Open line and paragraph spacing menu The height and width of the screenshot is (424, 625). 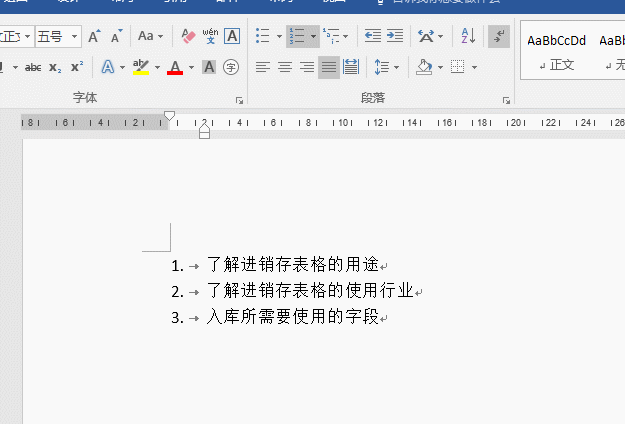(386, 67)
